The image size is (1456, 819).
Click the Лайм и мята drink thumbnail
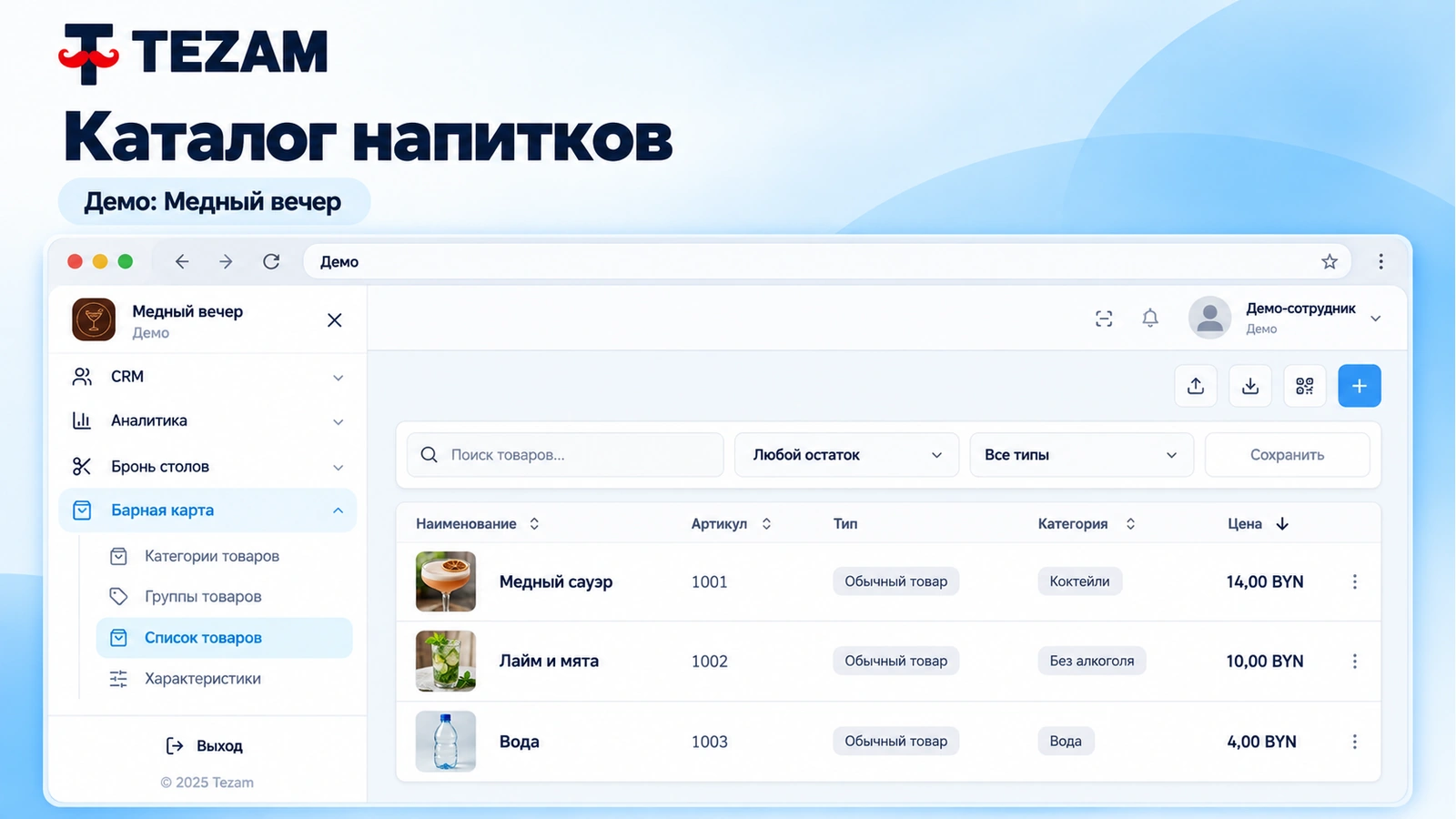coord(446,662)
